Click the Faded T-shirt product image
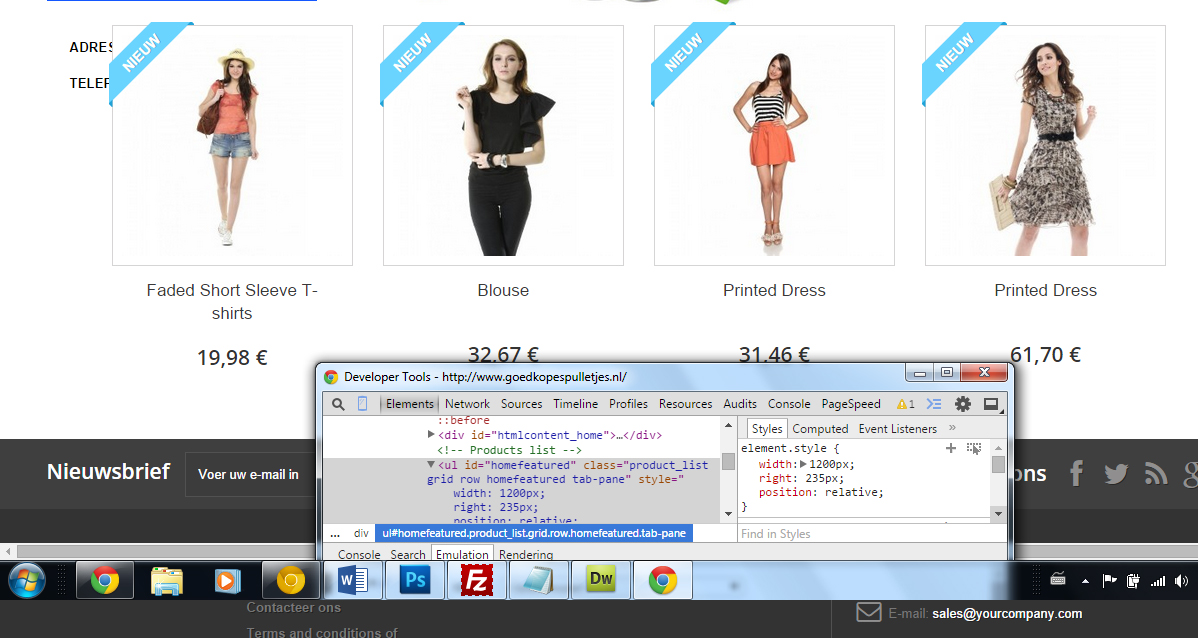Image resolution: width=1198 pixels, height=638 pixels. click(x=232, y=145)
